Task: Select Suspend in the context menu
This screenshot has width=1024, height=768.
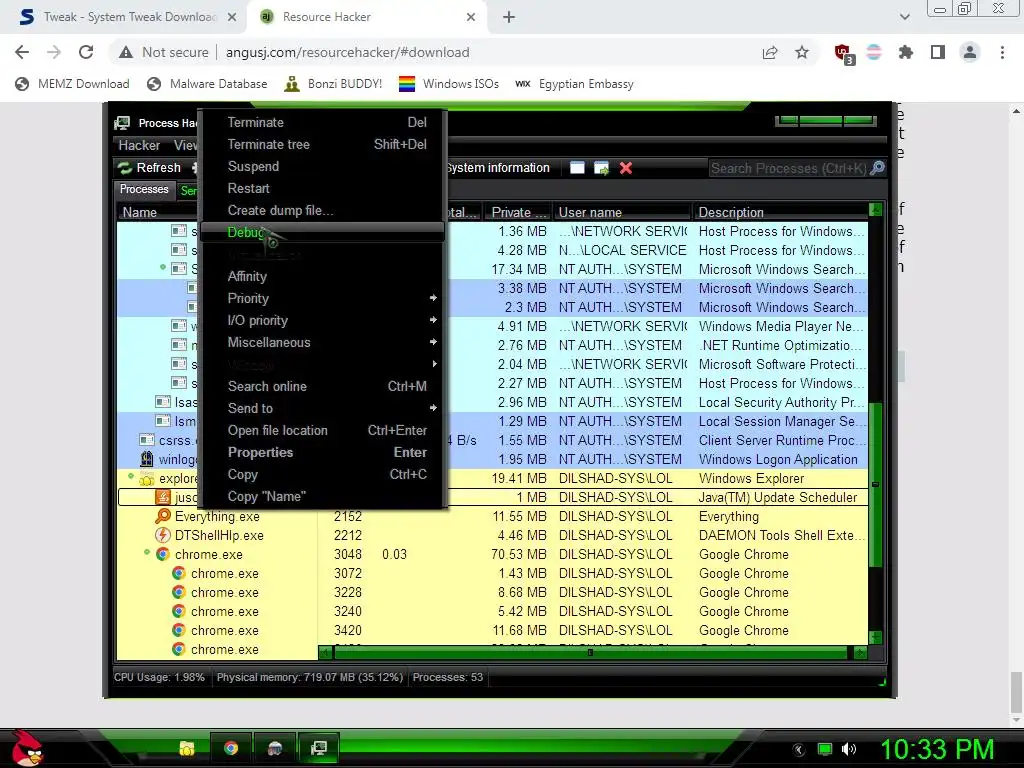Action: 324,167
